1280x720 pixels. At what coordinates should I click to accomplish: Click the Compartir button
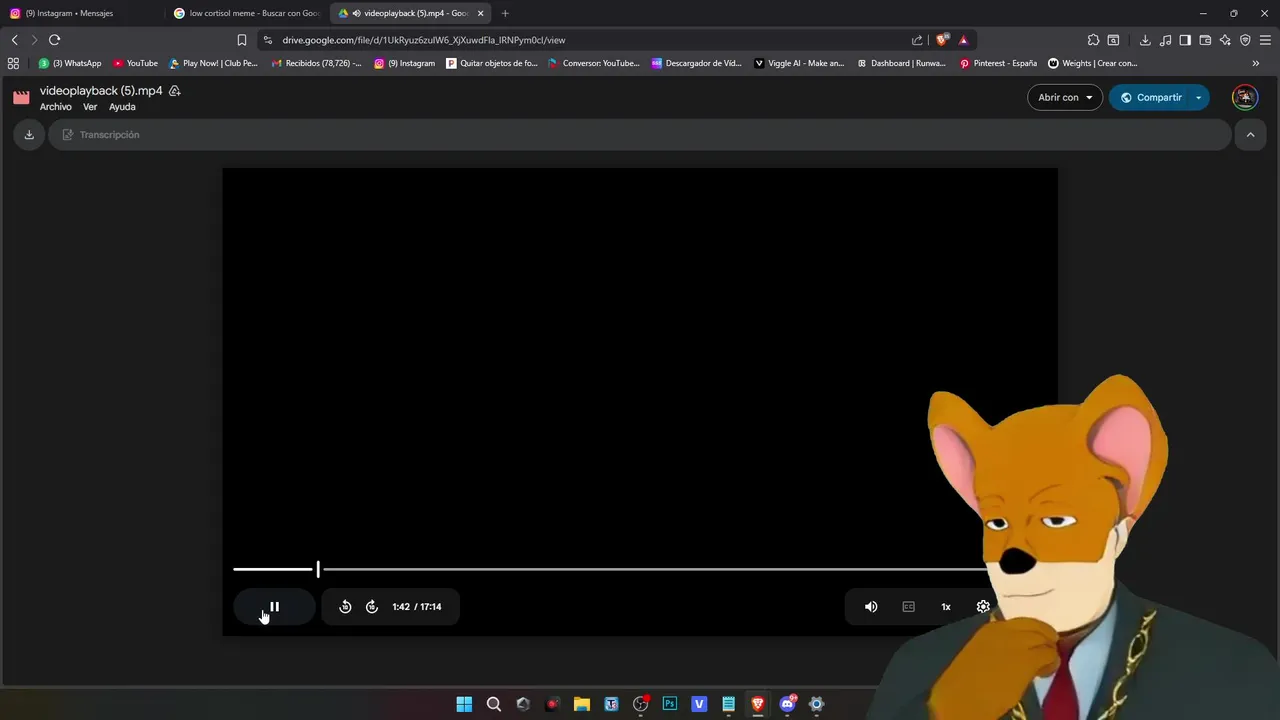coord(1150,97)
